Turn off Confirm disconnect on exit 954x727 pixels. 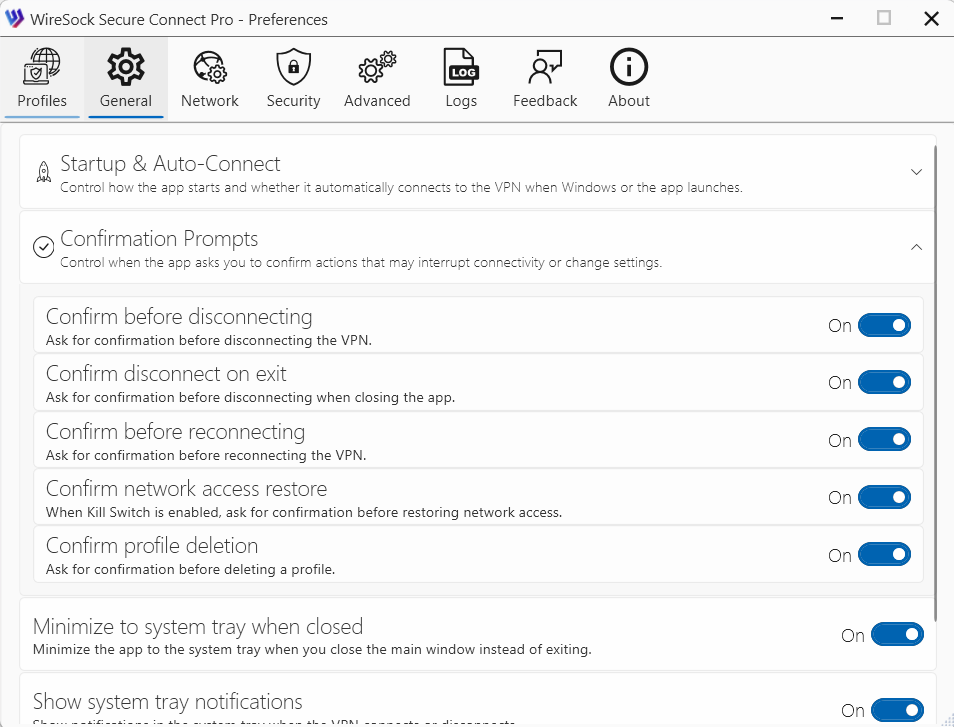click(x=884, y=382)
